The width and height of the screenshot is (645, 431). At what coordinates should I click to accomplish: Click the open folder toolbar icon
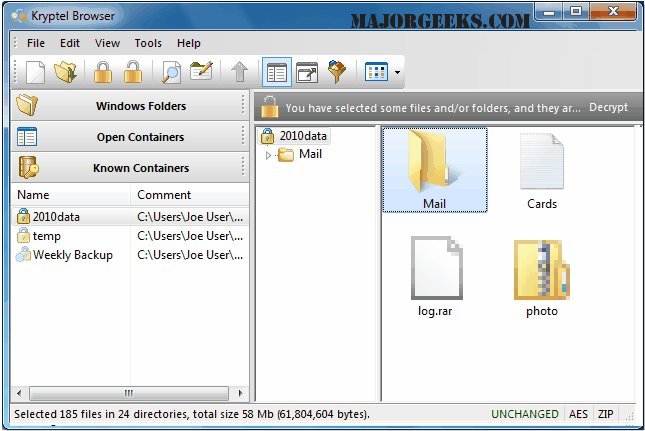tap(66, 72)
